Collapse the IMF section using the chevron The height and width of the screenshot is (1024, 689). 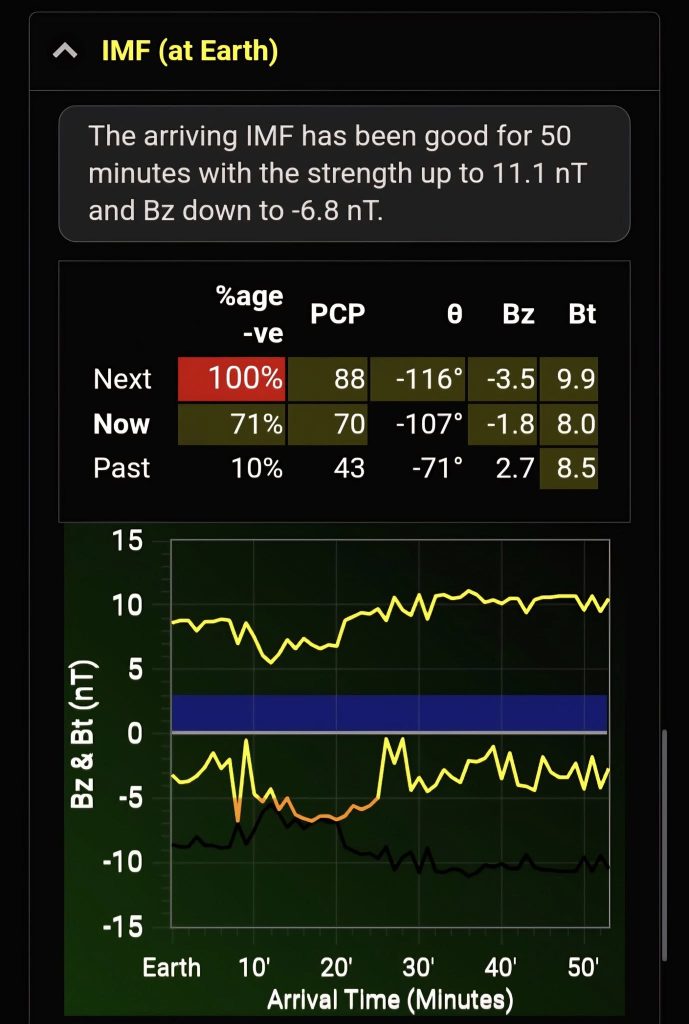pos(65,51)
